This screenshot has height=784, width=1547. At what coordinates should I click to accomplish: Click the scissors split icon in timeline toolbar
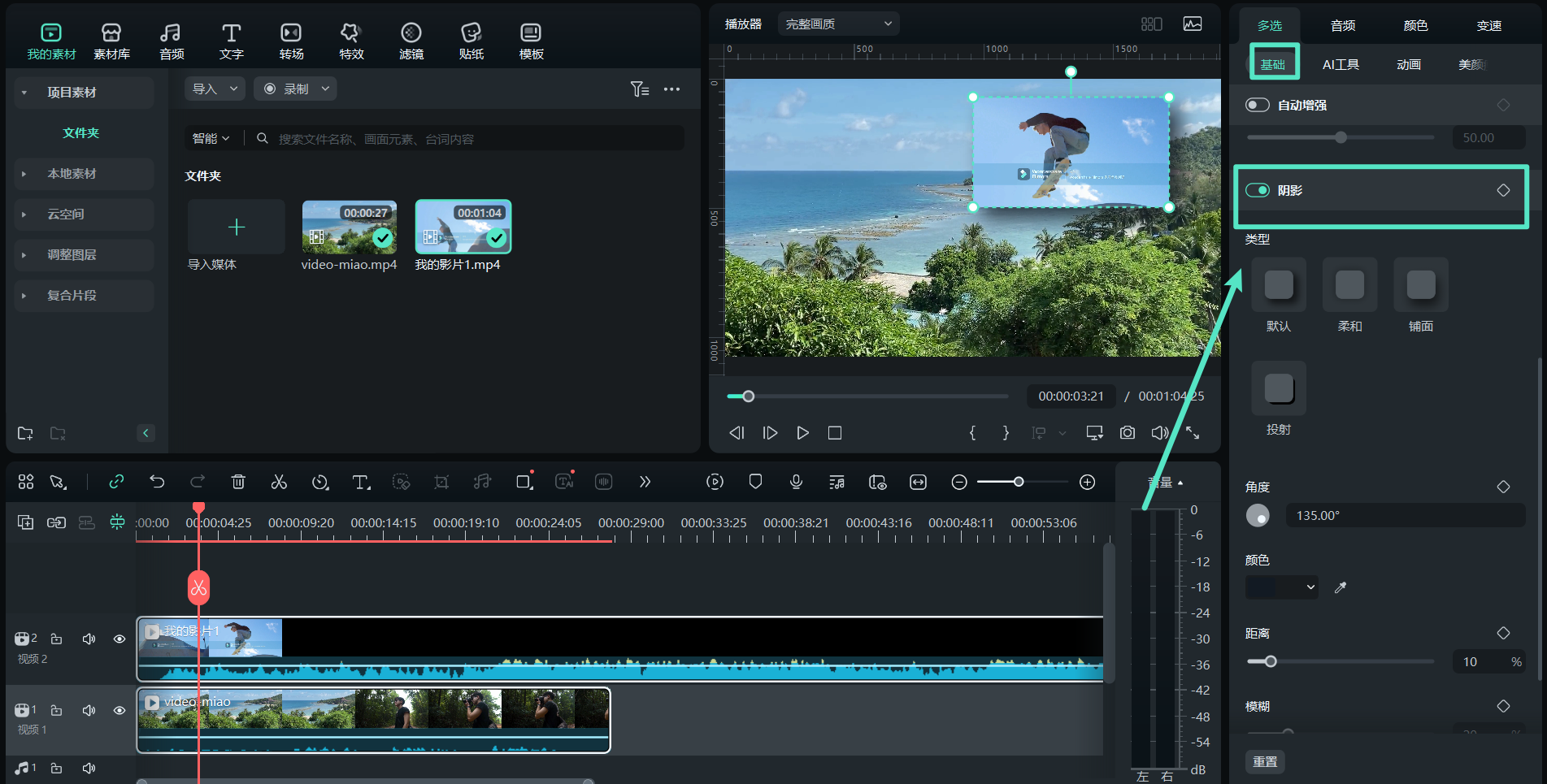tap(279, 482)
